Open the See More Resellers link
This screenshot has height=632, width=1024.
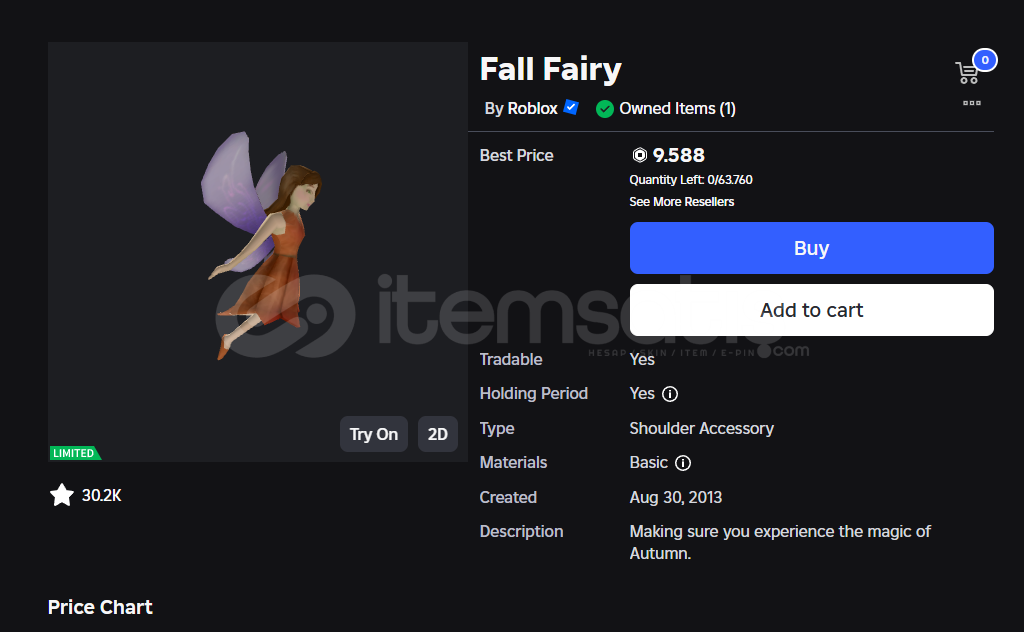tap(681, 202)
